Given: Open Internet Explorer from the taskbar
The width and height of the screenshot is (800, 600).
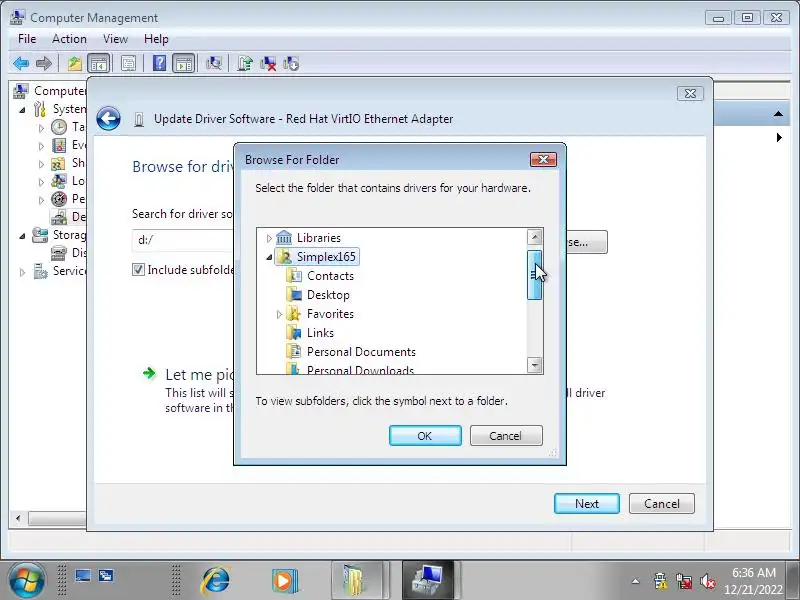Looking at the screenshot, I should (x=216, y=580).
